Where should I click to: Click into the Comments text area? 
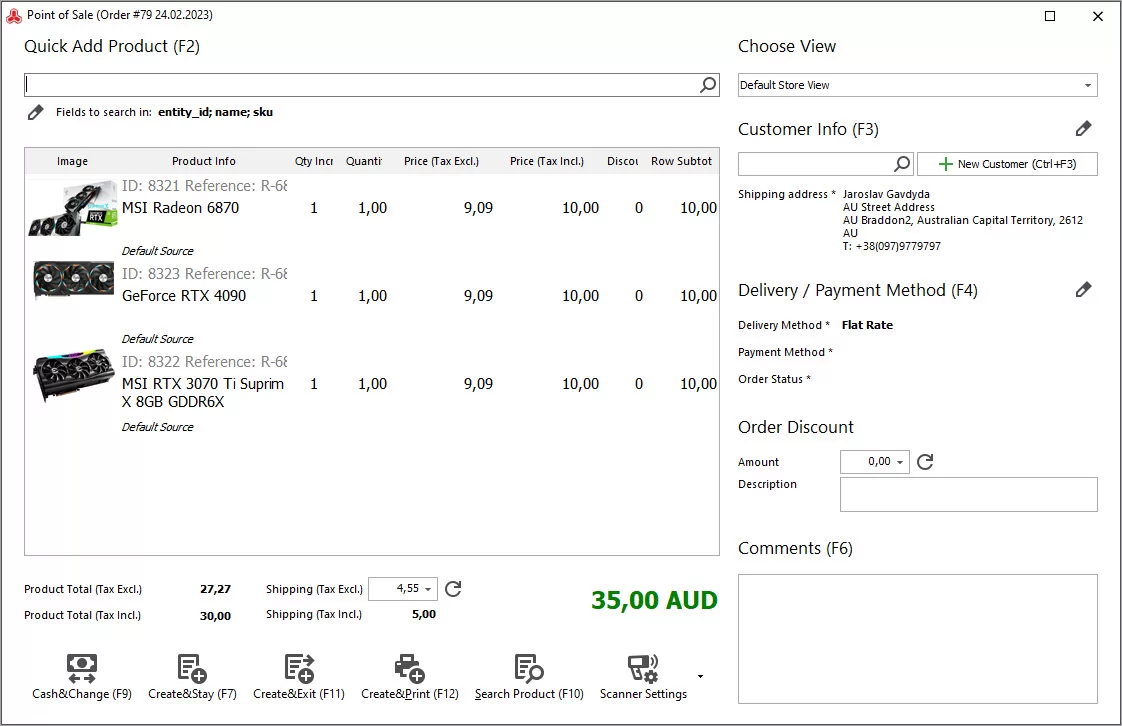tap(918, 639)
